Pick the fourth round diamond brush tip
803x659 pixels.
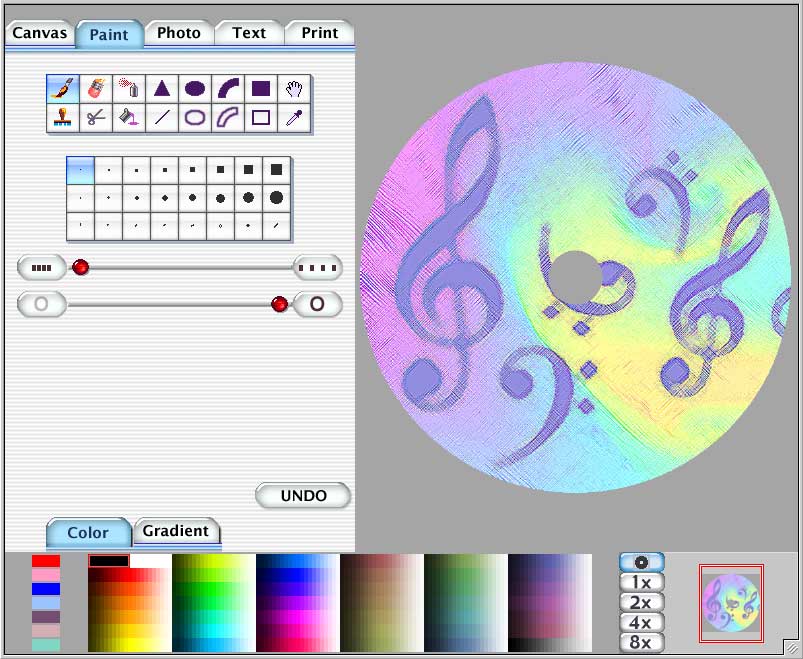point(164,198)
